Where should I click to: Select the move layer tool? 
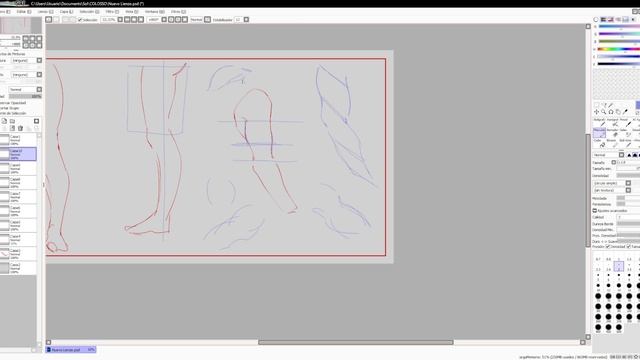click(x=596, y=112)
